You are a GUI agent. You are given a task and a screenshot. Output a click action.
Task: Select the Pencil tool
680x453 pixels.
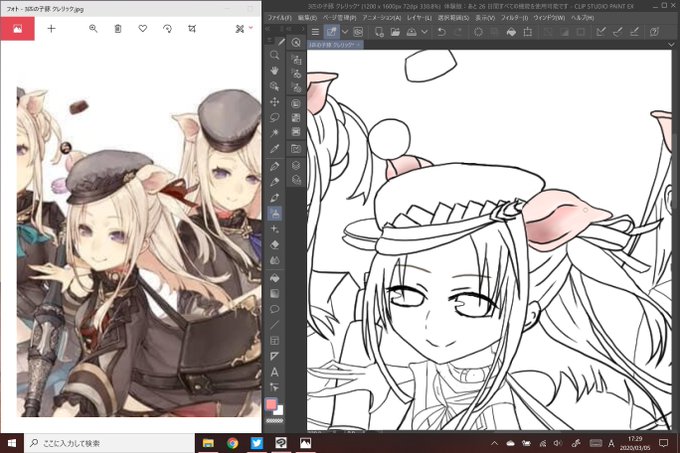click(275, 182)
